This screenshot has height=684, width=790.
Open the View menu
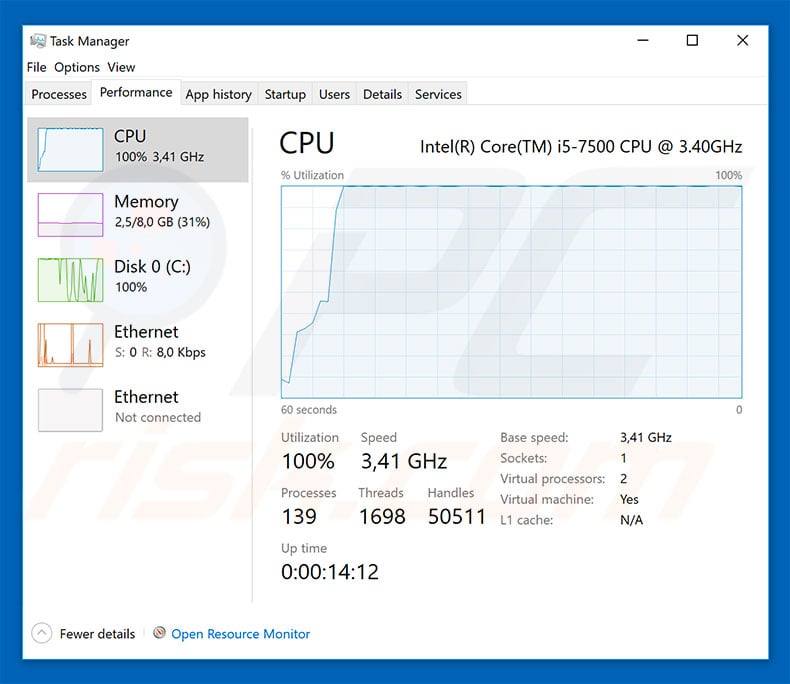pos(121,67)
